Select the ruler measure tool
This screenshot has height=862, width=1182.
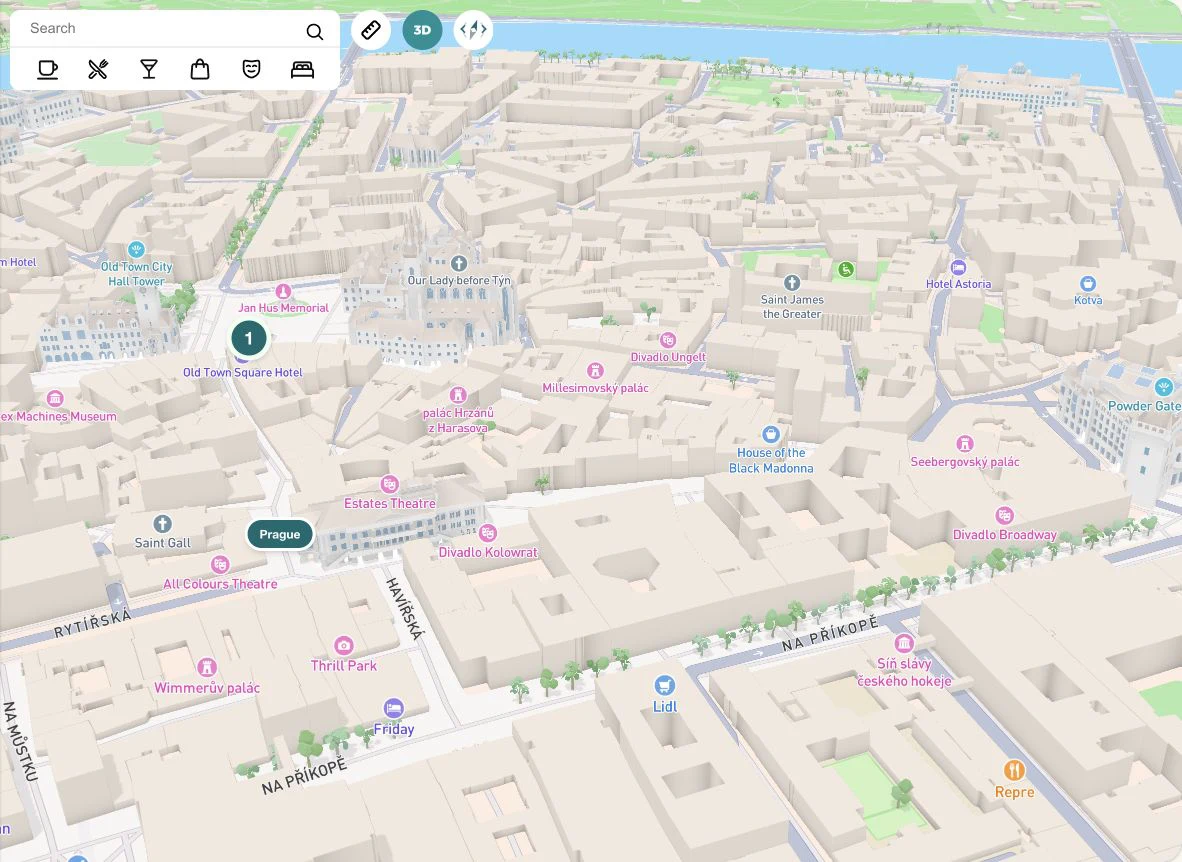[371, 30]
